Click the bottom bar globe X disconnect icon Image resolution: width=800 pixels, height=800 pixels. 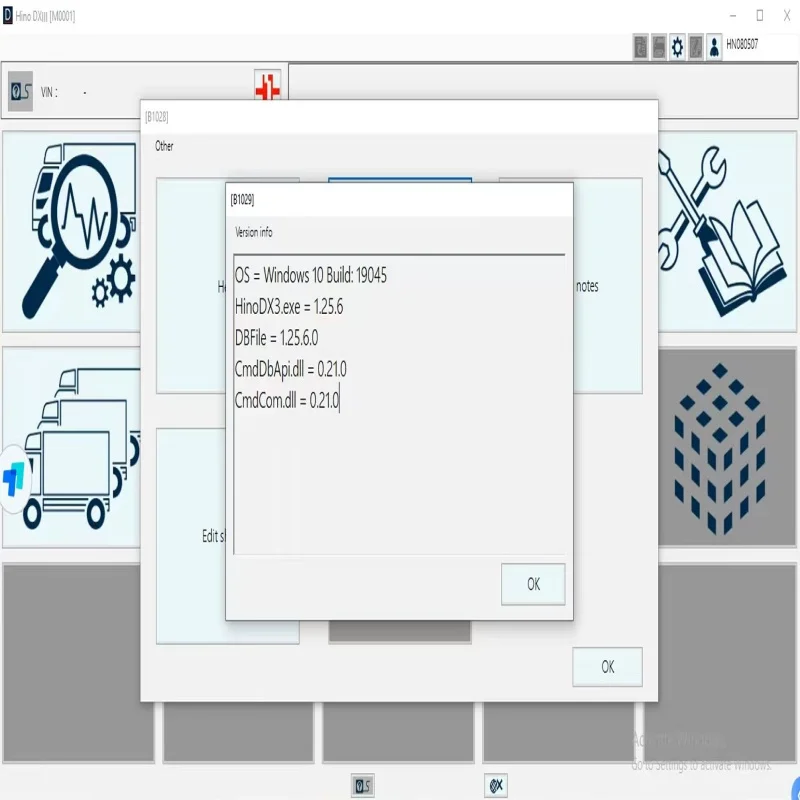point(496,785)
